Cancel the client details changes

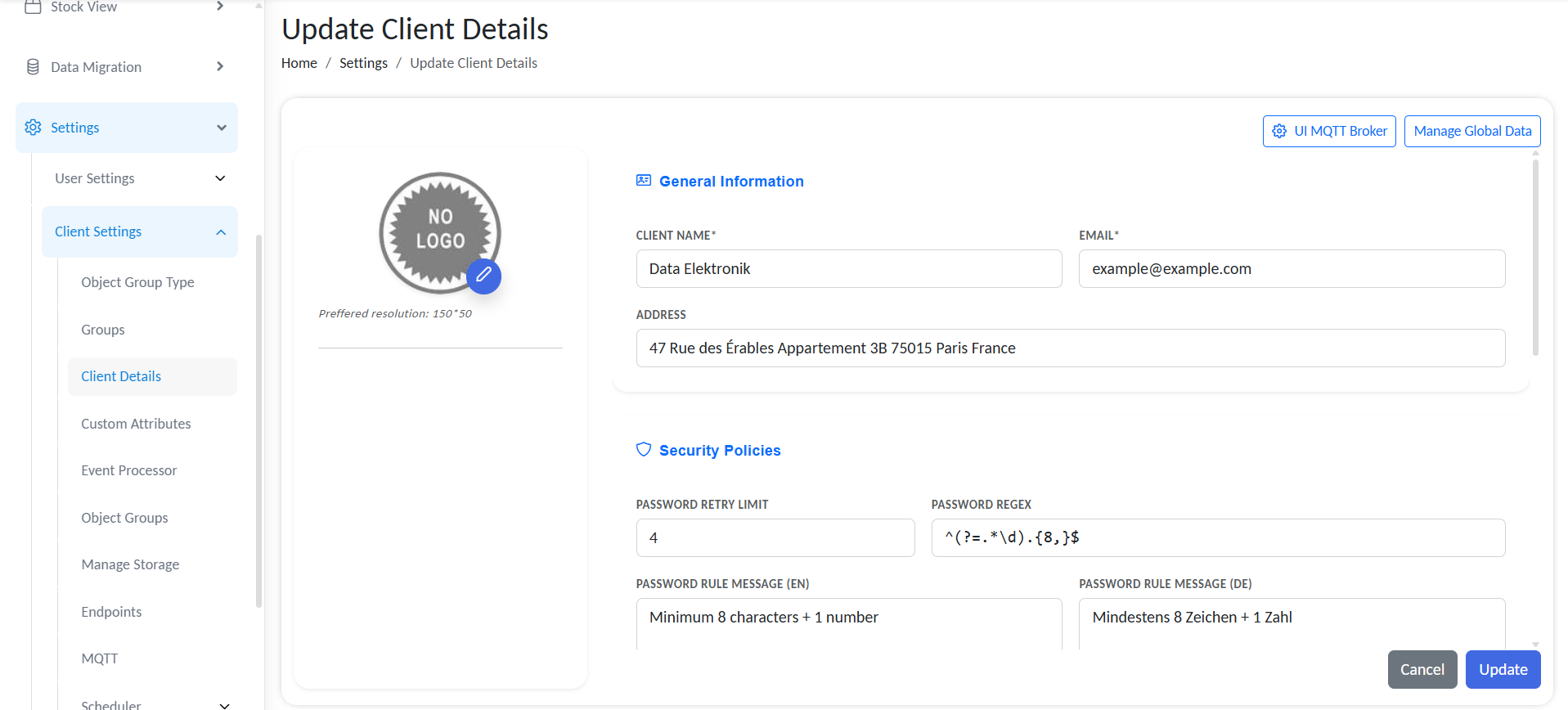pos(1422,669)
